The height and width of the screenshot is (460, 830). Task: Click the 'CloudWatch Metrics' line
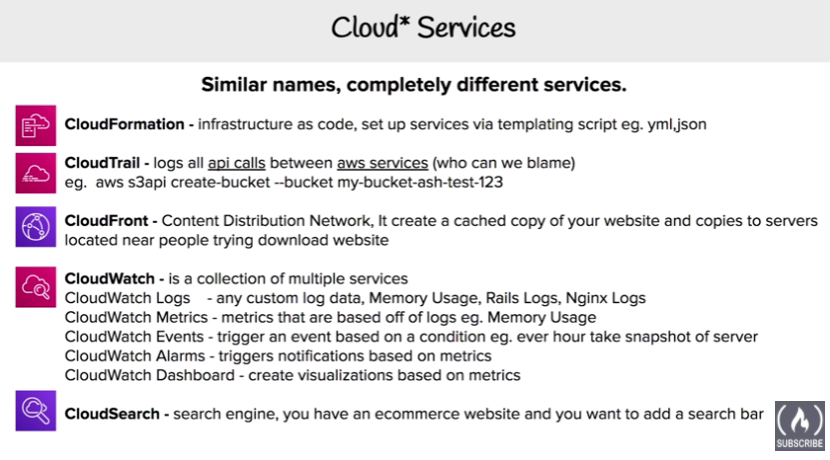point(330,318)
